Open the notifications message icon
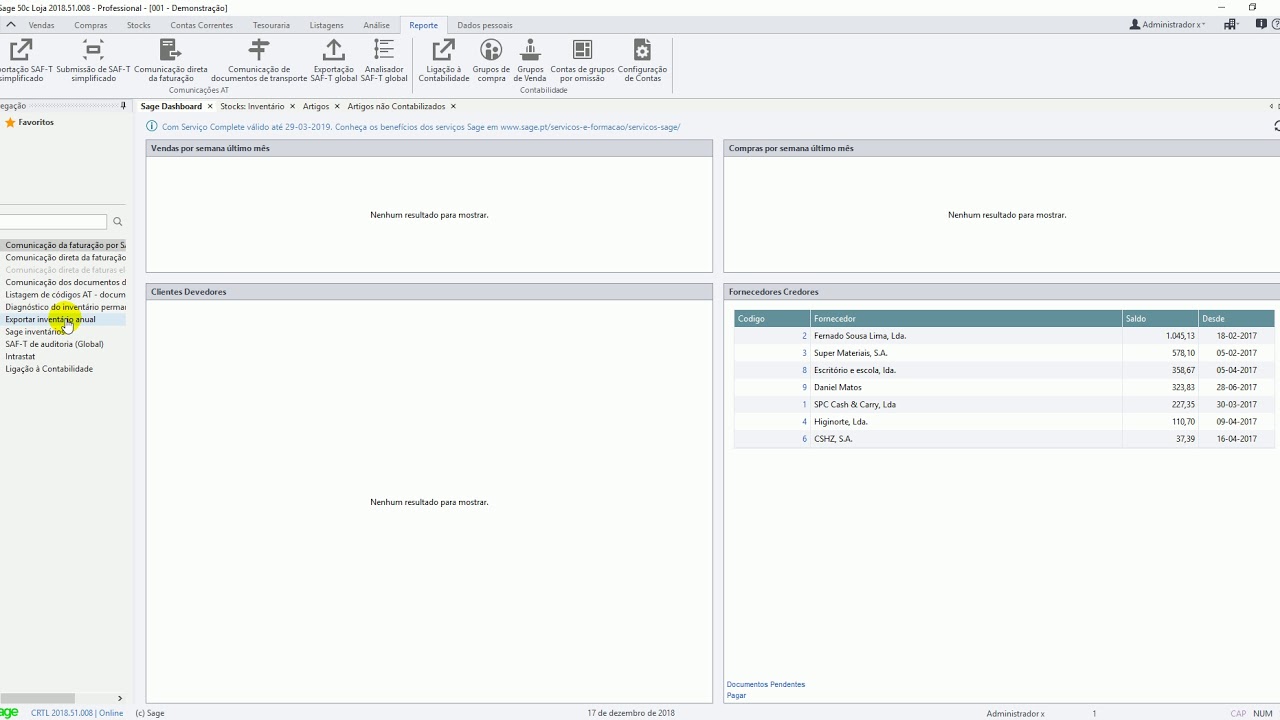The width and height of the screenshot is (1280, 720). coord(1261,24)
